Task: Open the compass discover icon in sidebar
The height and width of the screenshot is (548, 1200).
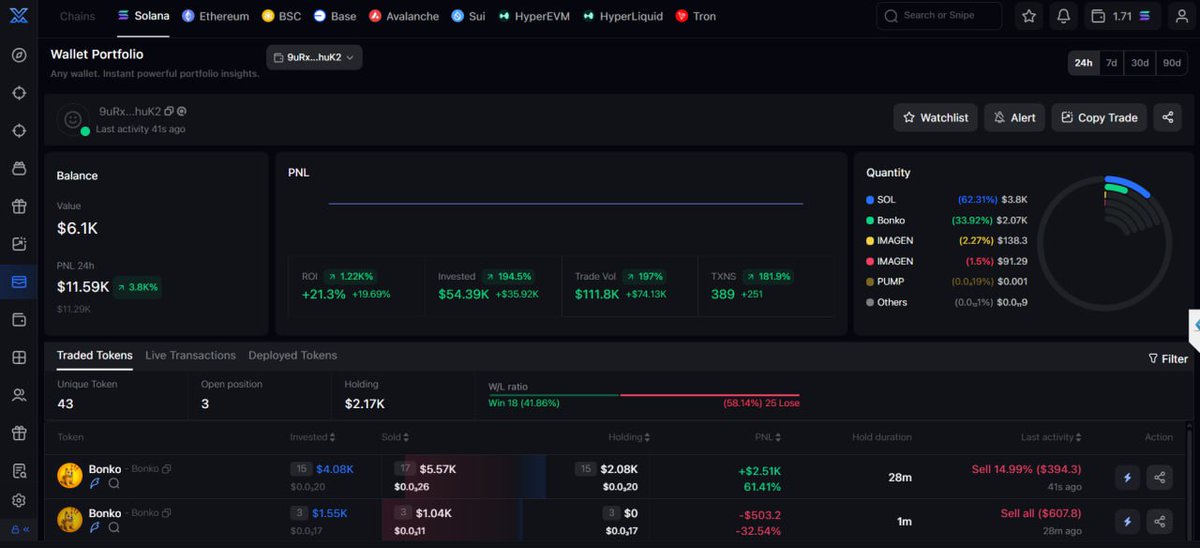Action: click(x=19, y=54)
